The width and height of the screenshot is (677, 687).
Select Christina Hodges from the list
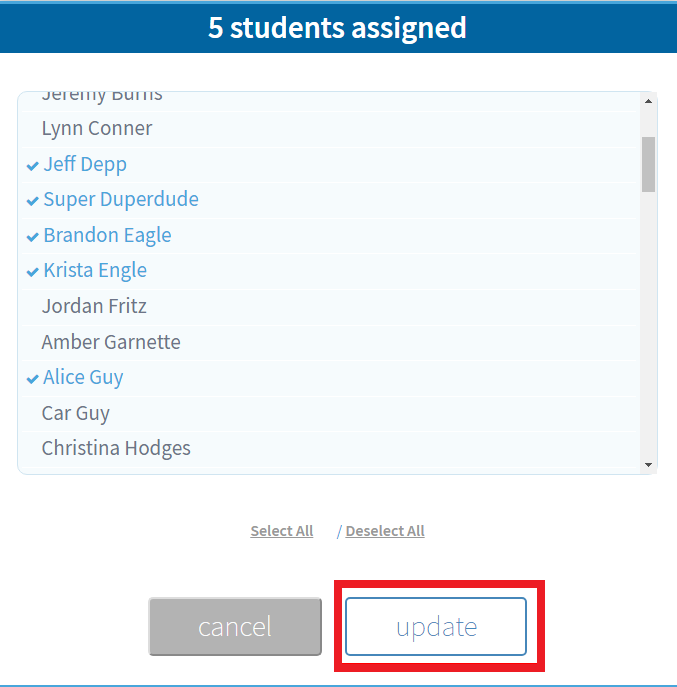(x=116, y=448)
